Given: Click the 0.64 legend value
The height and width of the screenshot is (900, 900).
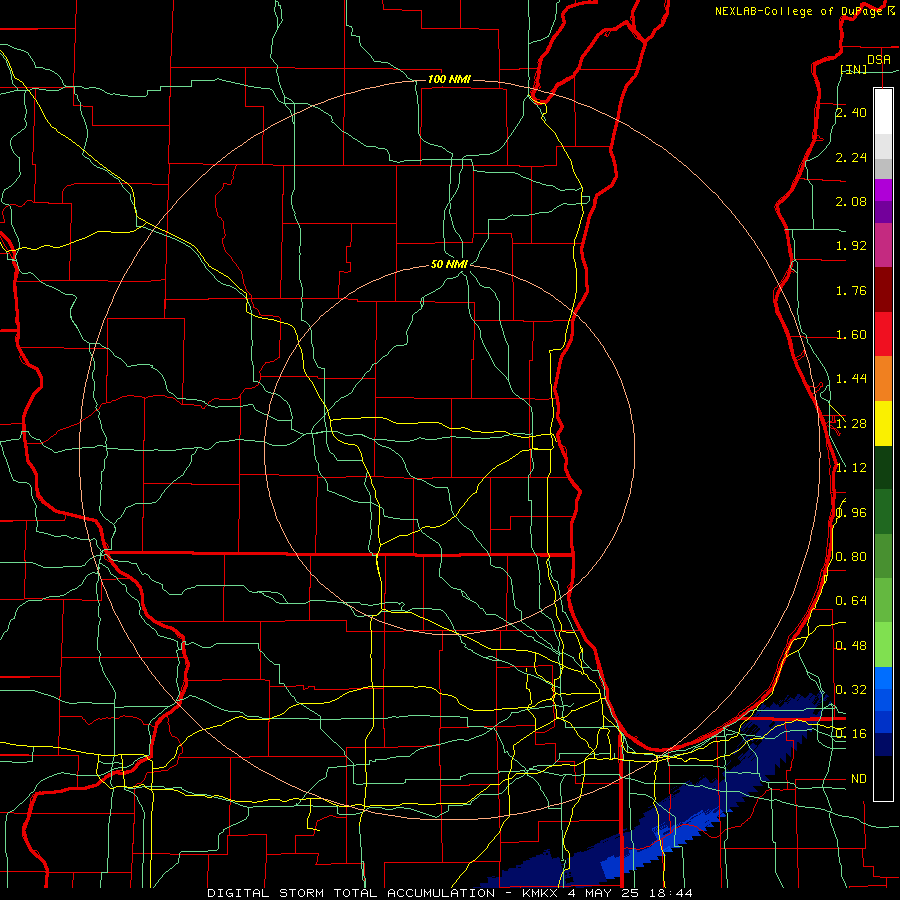Looking at the screenshot, I should 851,601.
